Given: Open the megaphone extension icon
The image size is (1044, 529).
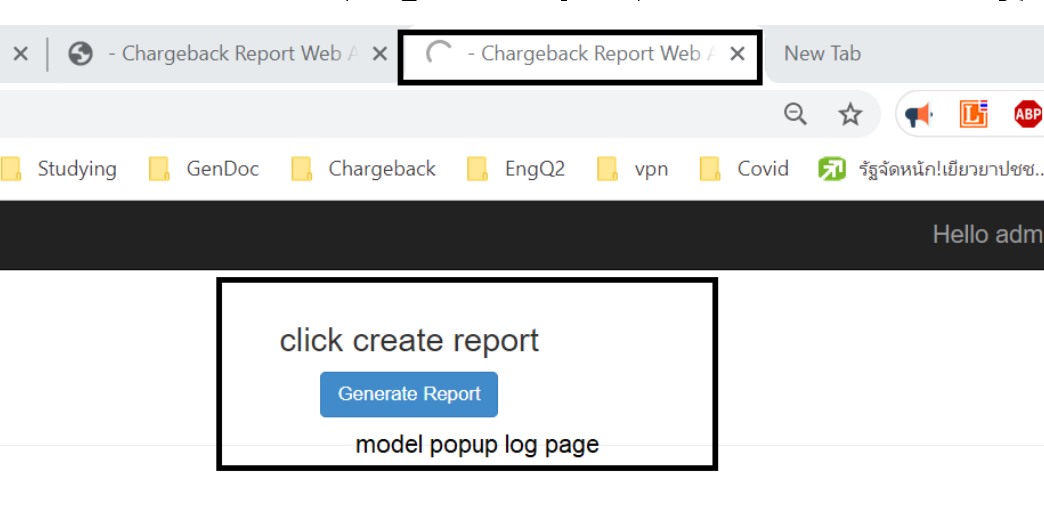Looking at the screenshot, I should [x=919, y=114].
